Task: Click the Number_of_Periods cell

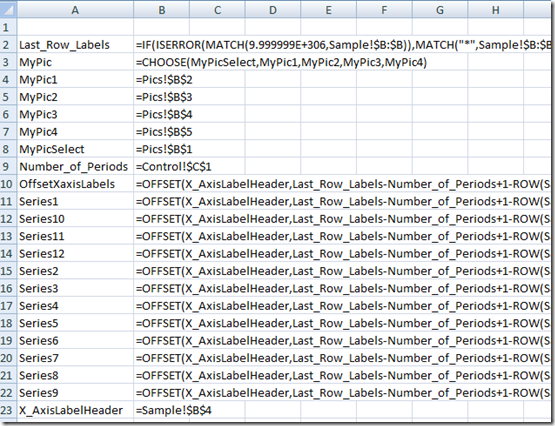Action: pyautogui.click(x=75, y=166)
